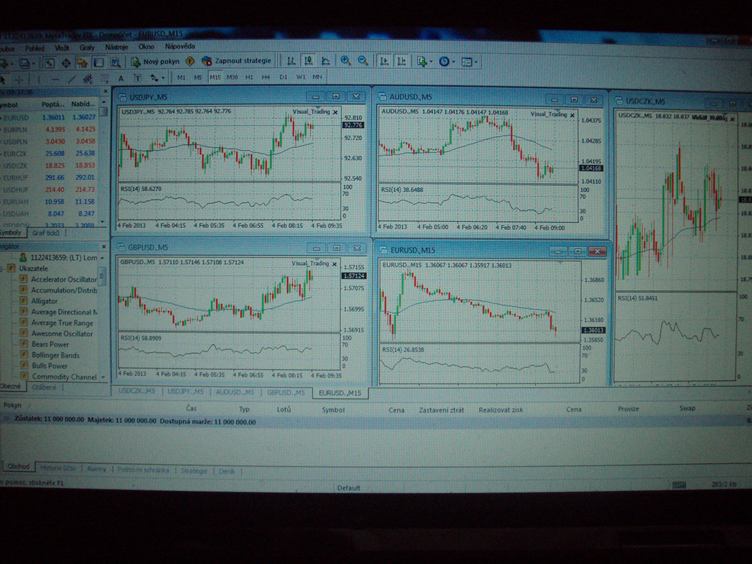Open the Grafy menu

tap(87, 47)
